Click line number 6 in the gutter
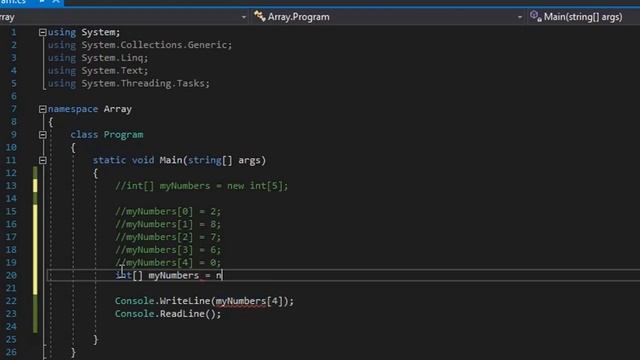This screenshot has width=640, height=360. coord(13,96)
